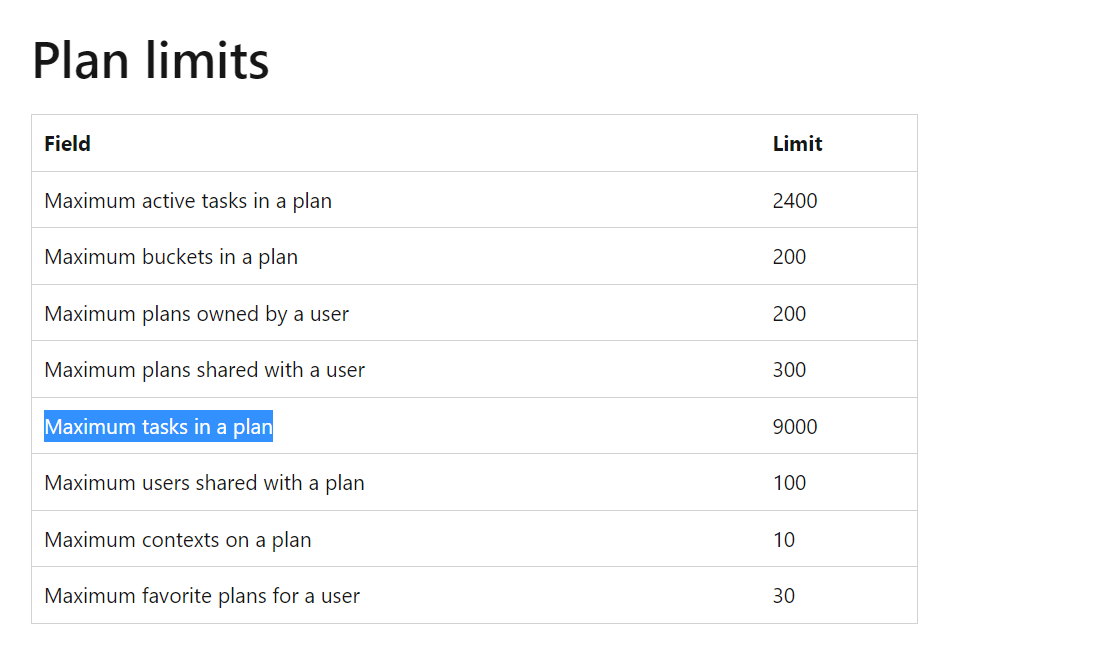Click Maximum buckets in a plan text
The height and width of the screenshot is (655, 1093).
coord(171,257)
